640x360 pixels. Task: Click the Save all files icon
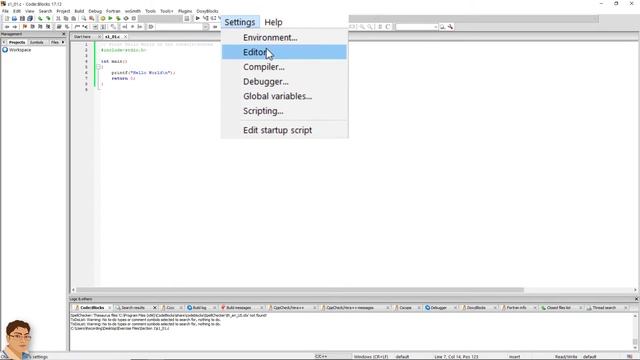pos(30,18)
